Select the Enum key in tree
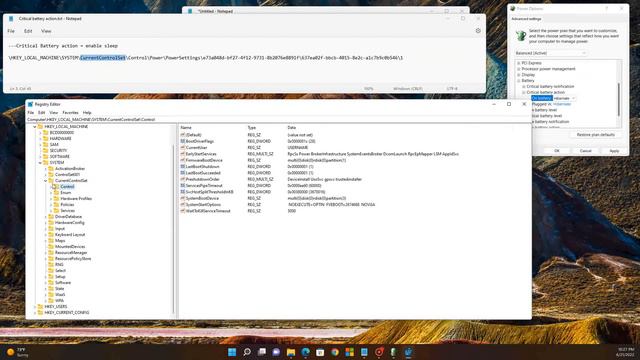The height and width of the screenshot is (360, 640). coord(66,193)
